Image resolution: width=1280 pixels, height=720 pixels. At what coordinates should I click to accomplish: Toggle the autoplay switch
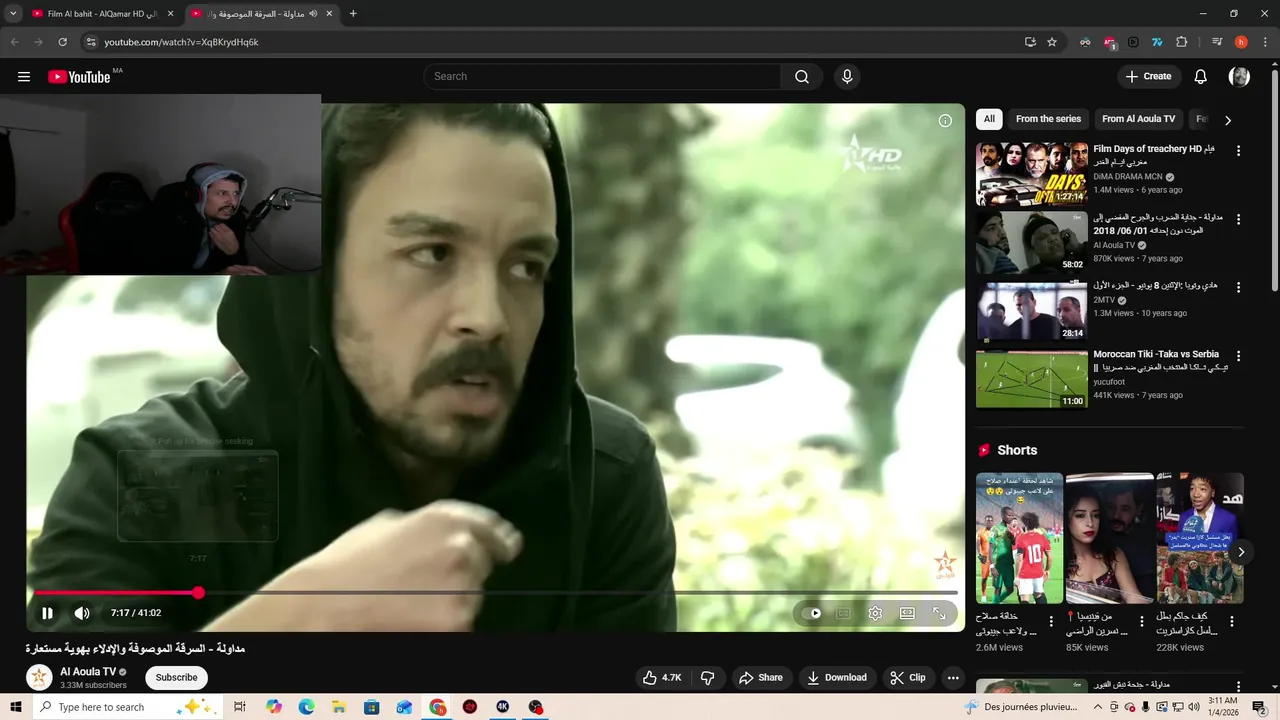811,613
